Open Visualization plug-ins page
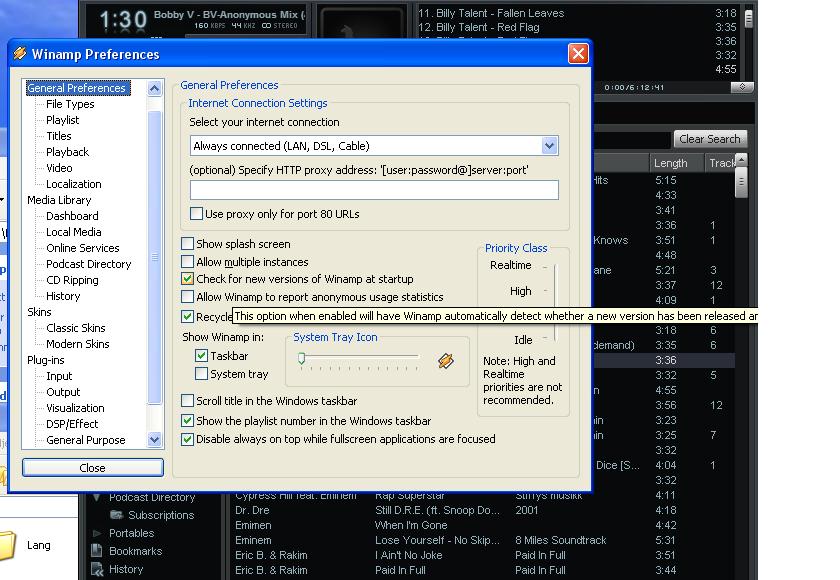 point(76,409)
